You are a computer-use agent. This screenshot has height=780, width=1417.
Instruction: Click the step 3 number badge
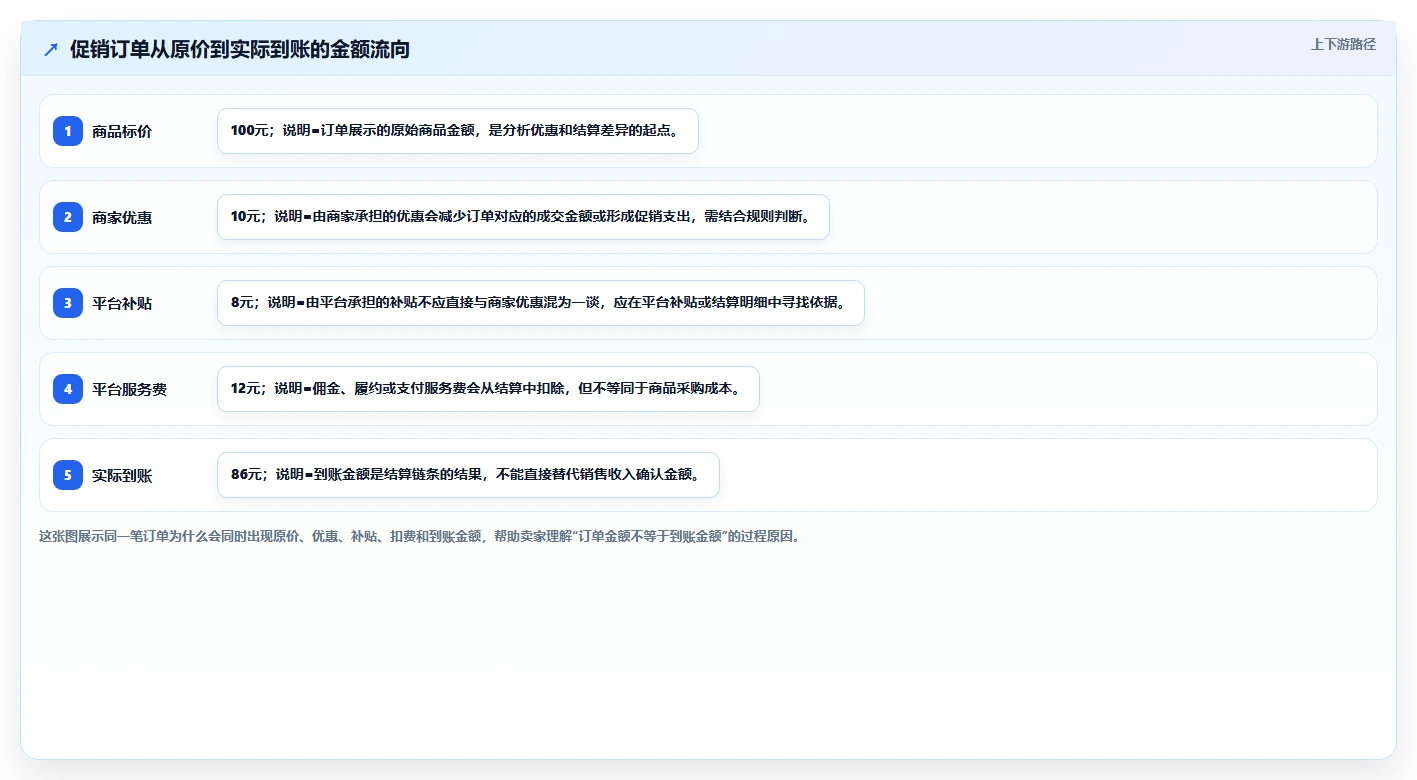(68, 303)
